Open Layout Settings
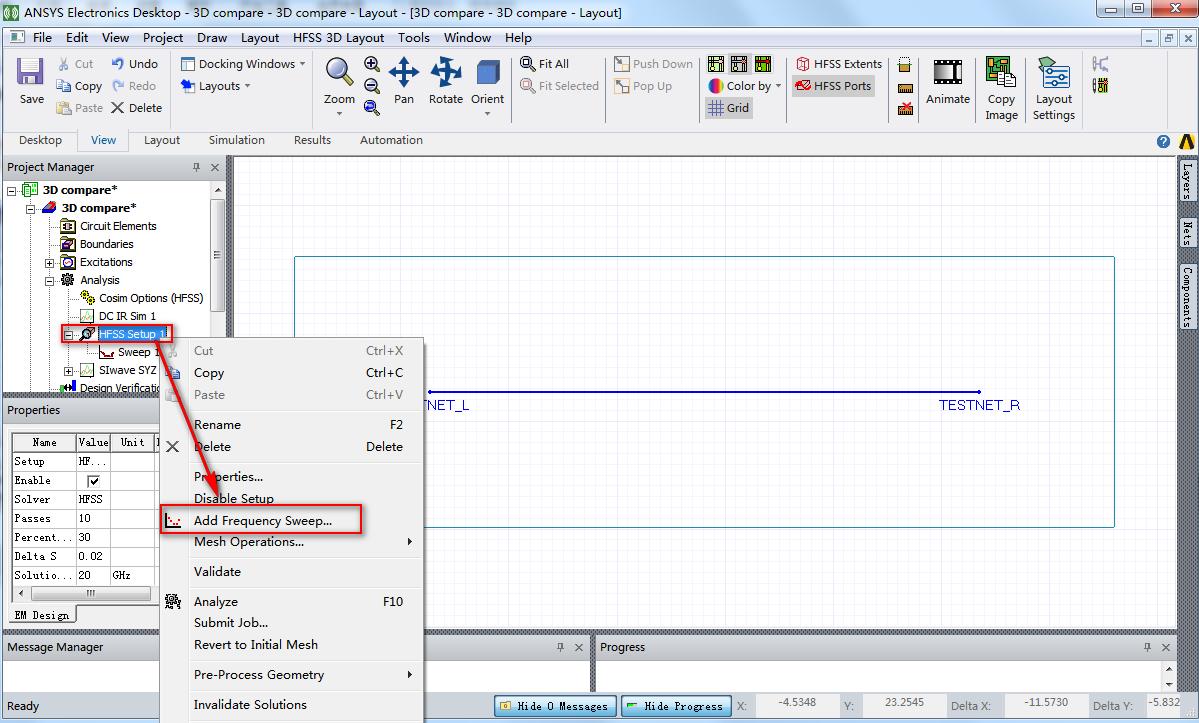Image resolution: width=1199 pixels, height=723 pixels. click(x=1054, y=87)
